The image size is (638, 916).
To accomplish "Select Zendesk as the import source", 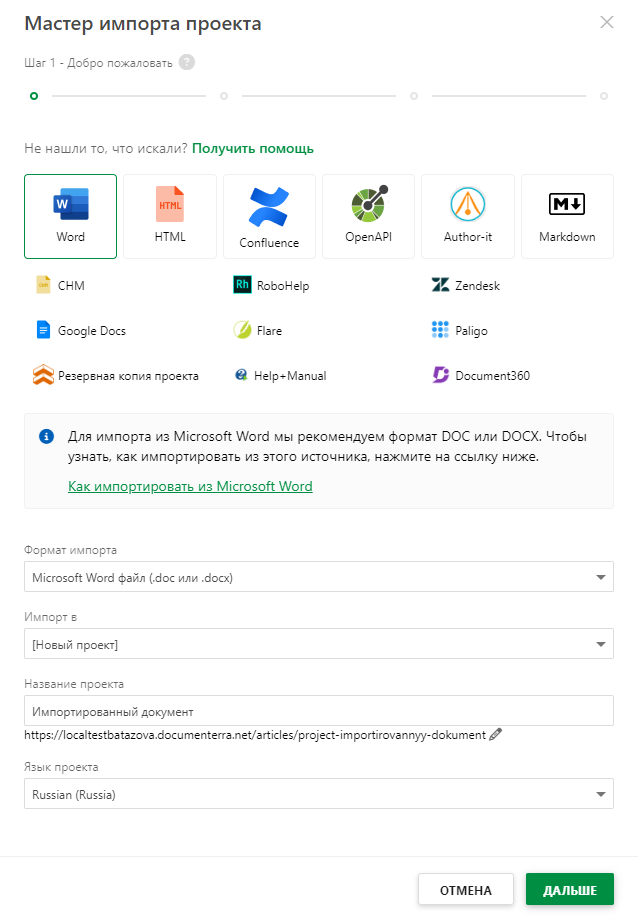I will click(x=466, y=285).
